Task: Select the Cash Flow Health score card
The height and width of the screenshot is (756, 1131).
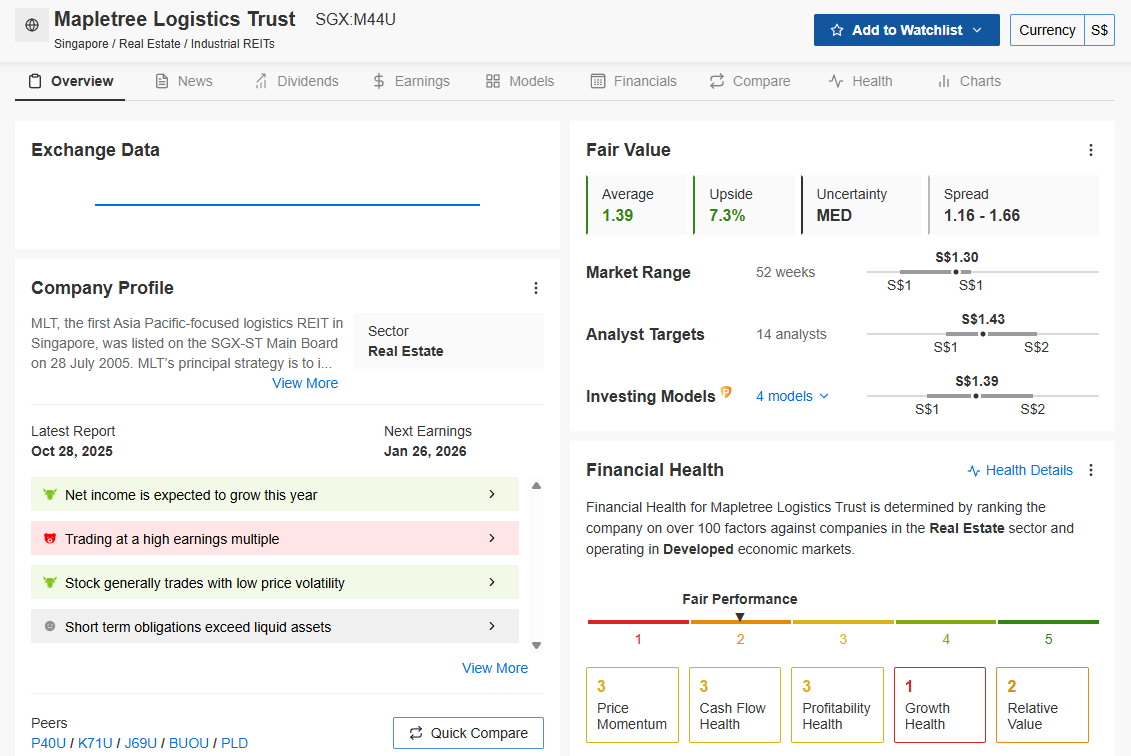Action: [x=735, y=705]
